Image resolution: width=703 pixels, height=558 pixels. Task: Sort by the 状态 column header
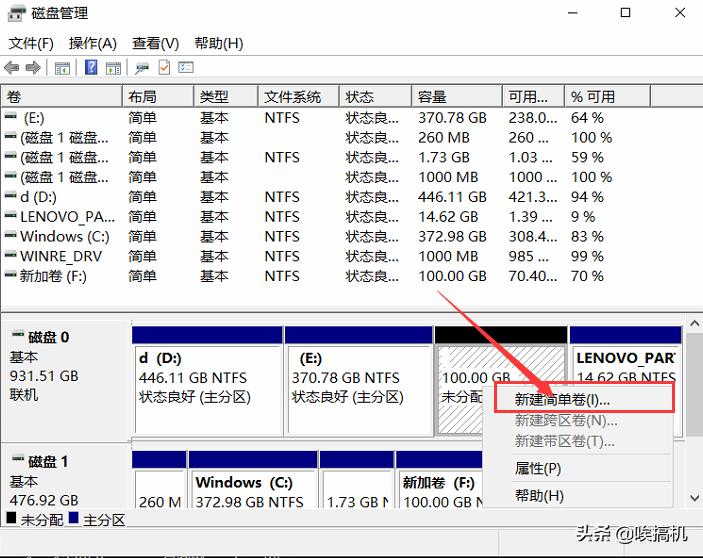[375, 97]
